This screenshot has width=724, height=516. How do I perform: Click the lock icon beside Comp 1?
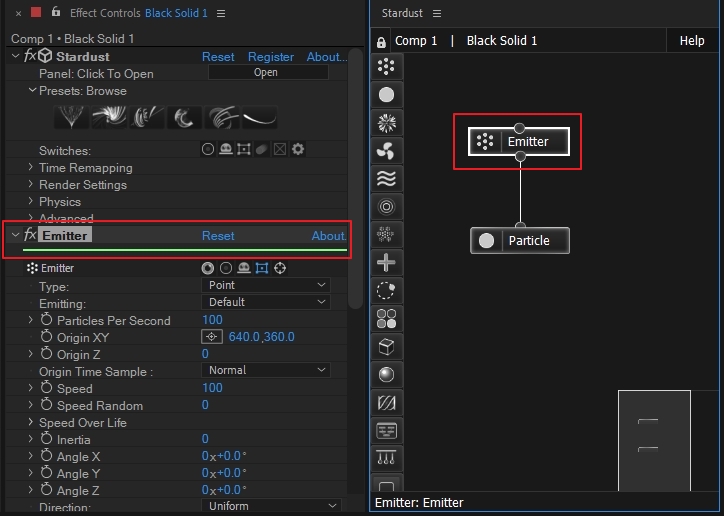pyautogui.click(x=381, y=42)
